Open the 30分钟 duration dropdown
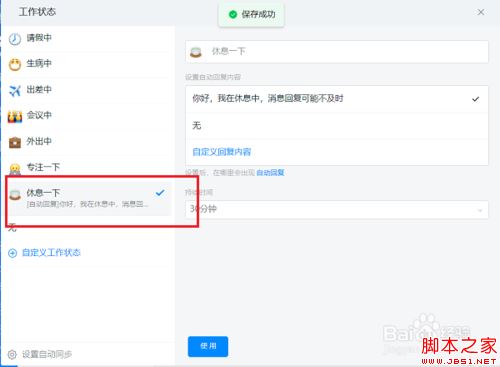500x367 pixels. (x=337, y=210)
